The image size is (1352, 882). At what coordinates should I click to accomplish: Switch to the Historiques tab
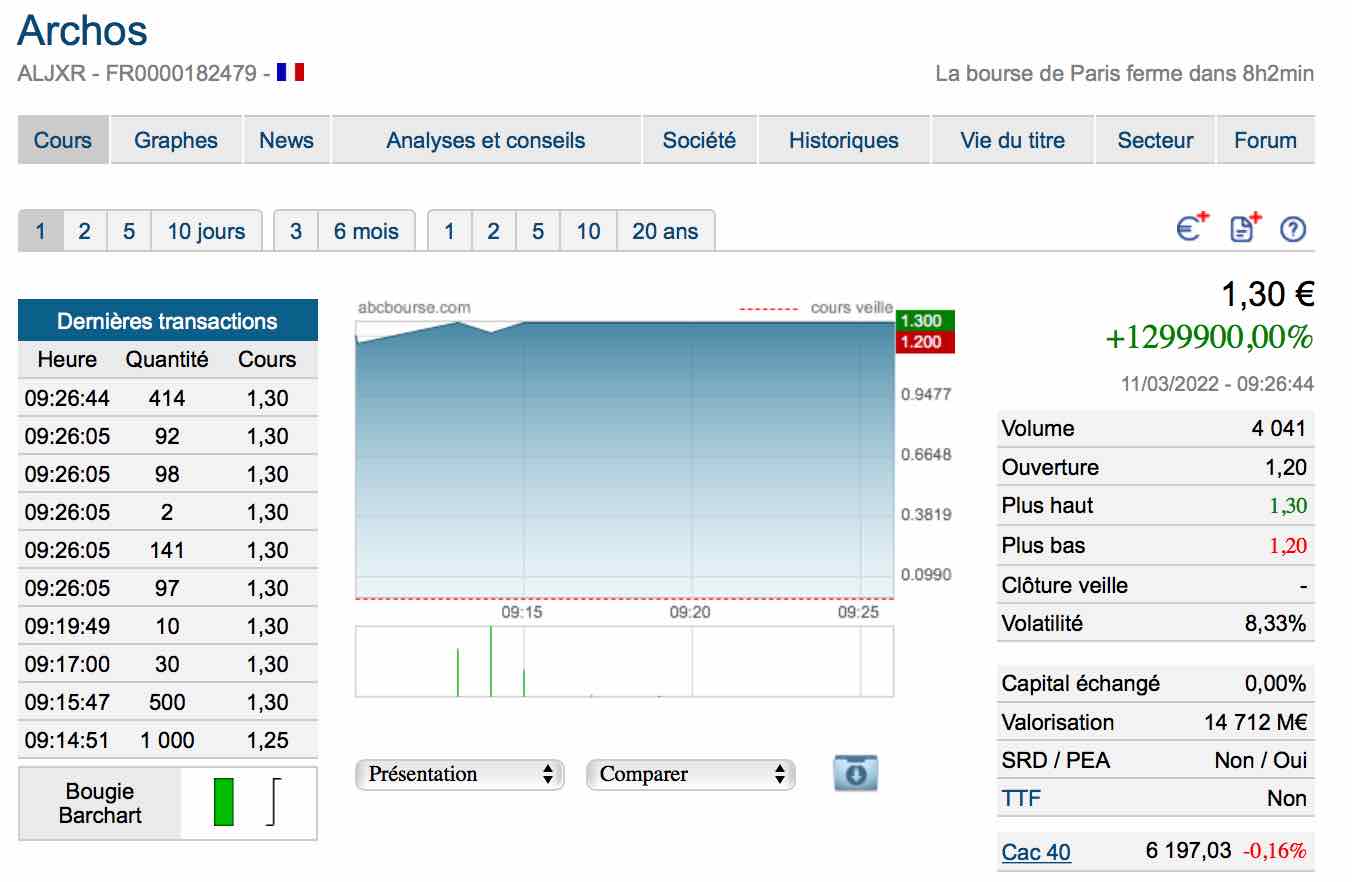[x=844, y=140]
